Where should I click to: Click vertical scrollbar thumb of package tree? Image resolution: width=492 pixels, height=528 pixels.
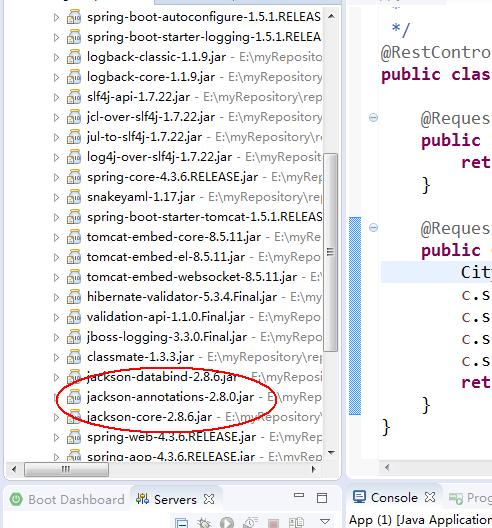330,252
